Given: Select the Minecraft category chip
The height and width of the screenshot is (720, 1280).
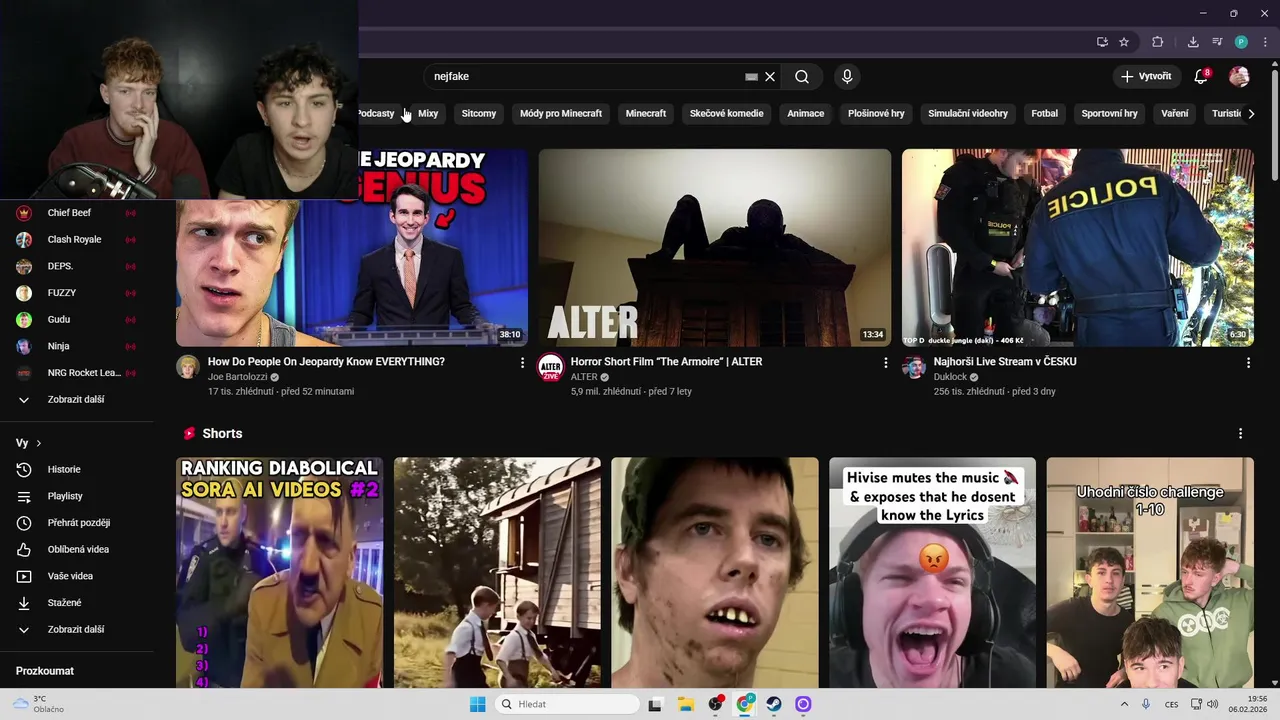Looking at the screenshot, I should (x=646, y=113).
